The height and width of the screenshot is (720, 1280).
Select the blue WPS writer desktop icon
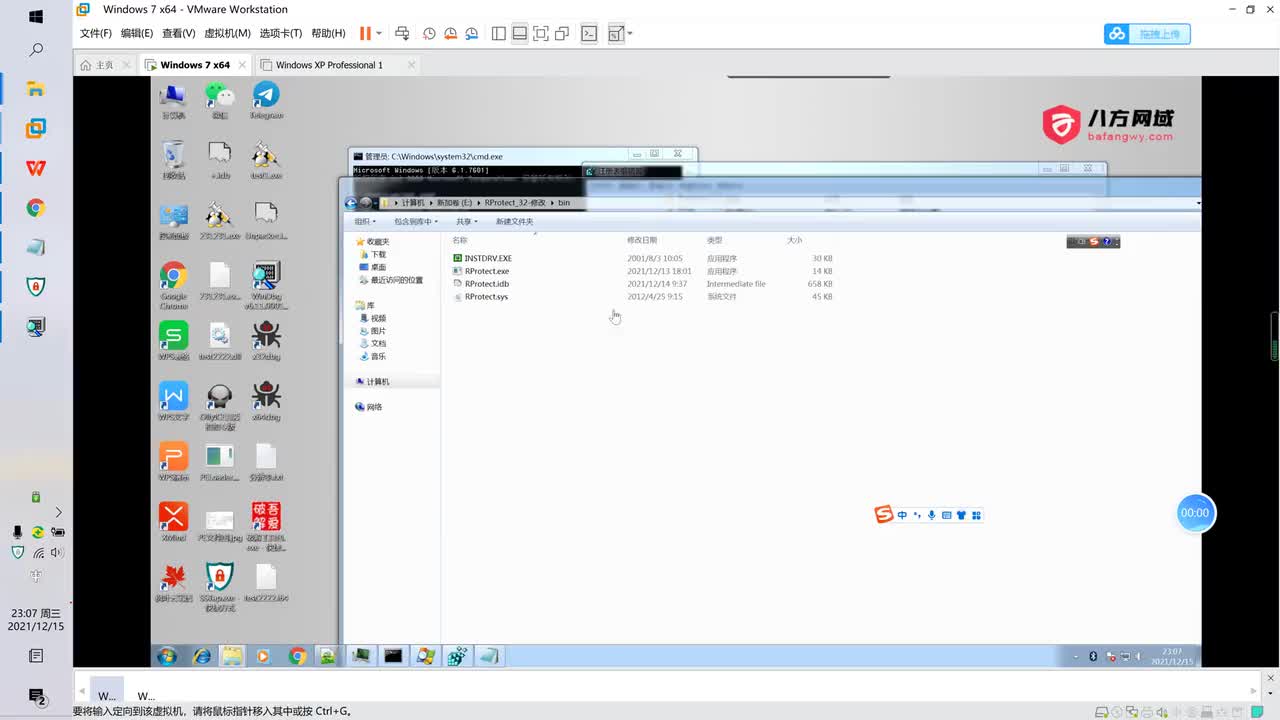173,400
